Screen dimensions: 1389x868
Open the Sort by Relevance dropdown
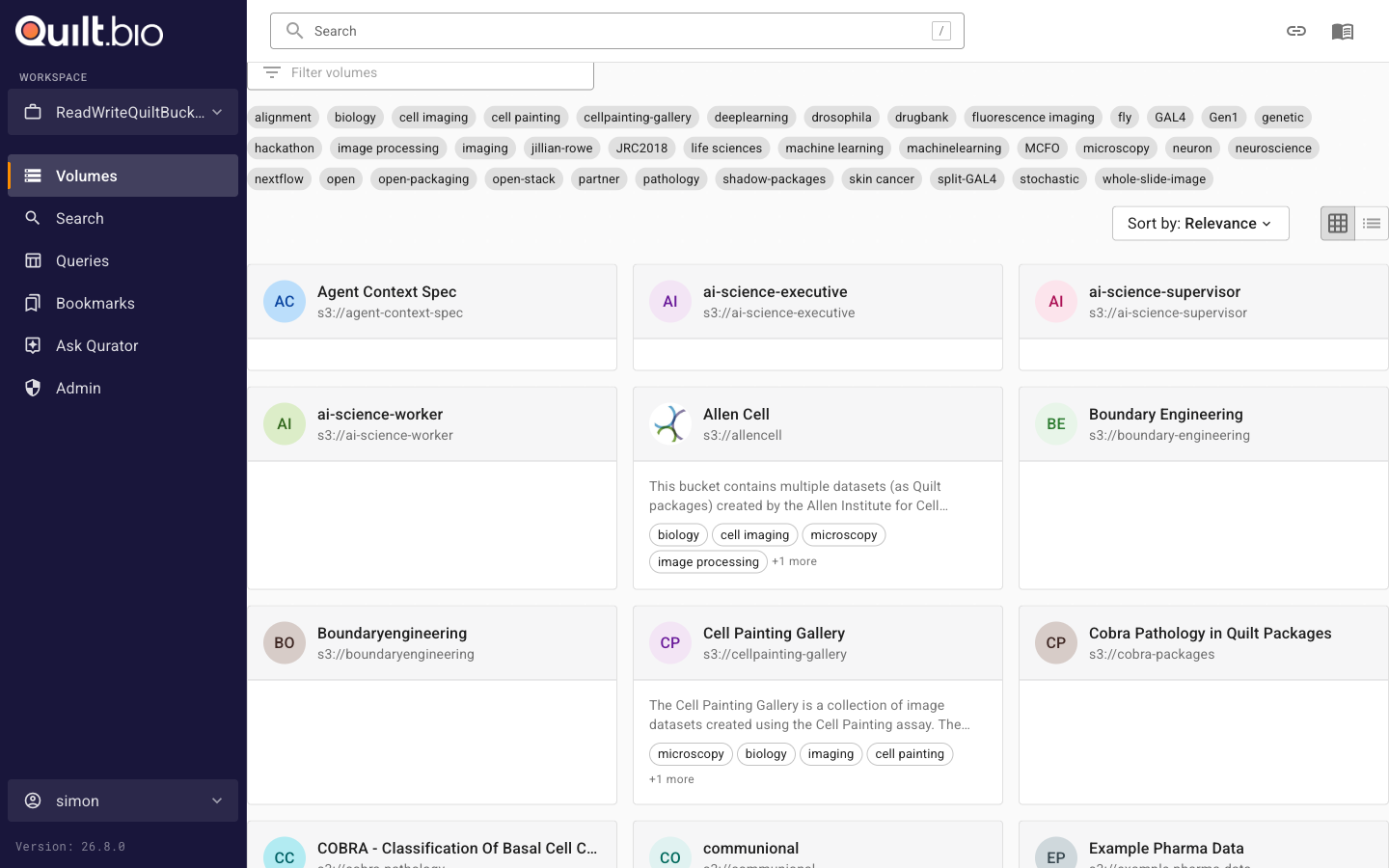click(x=1201, y=223)
